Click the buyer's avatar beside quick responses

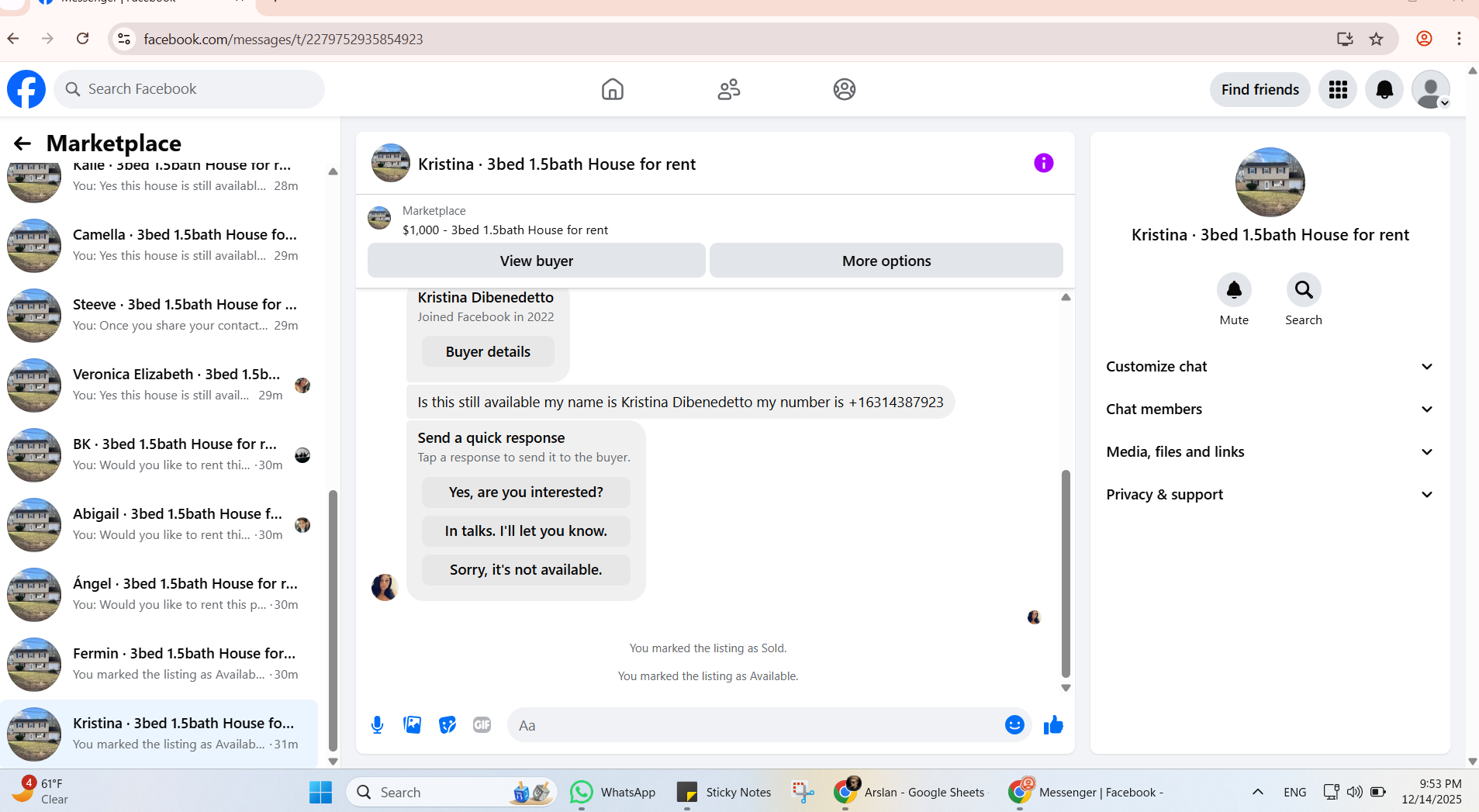tap(385, 587)
